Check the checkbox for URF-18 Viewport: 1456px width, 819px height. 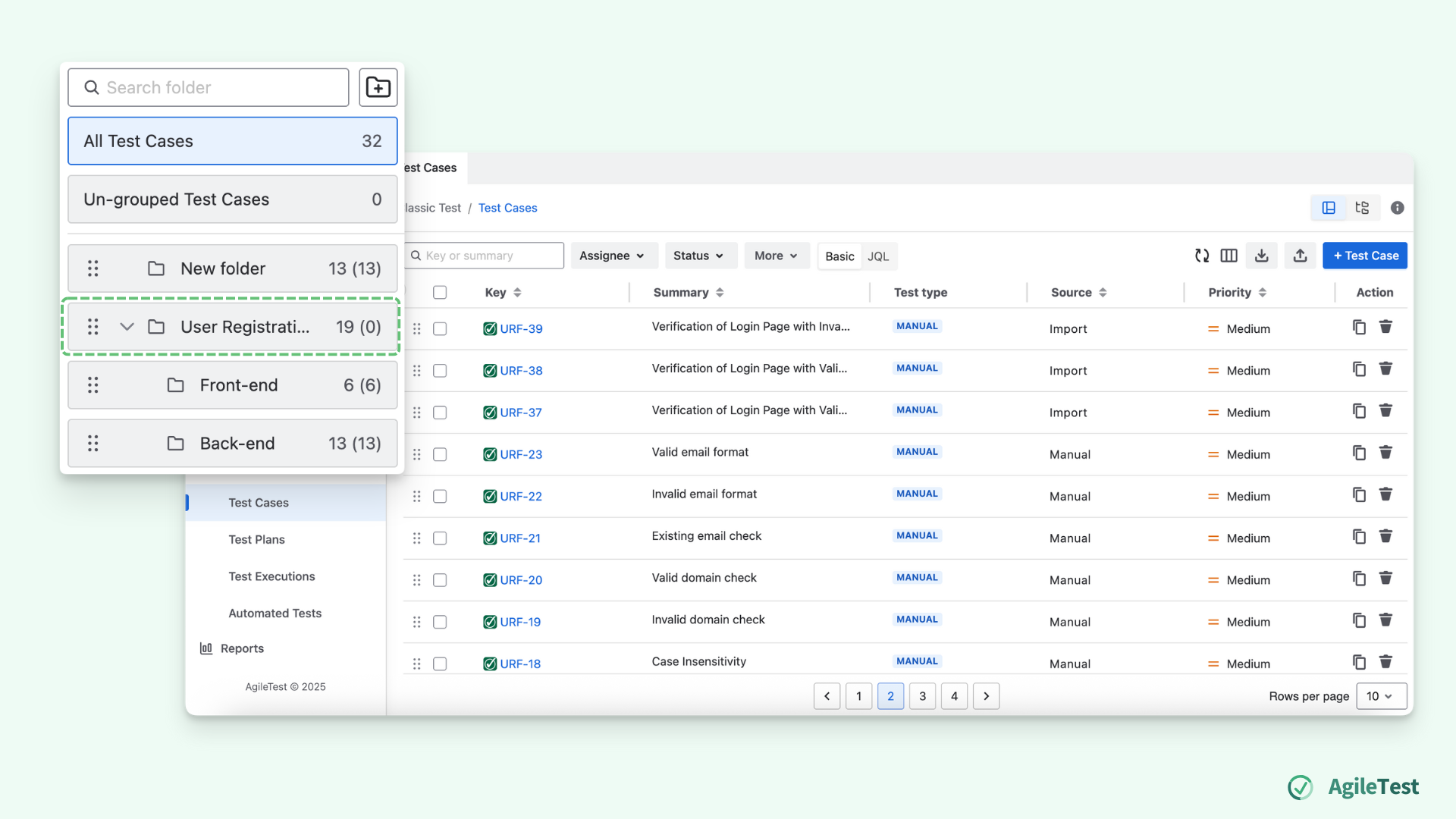[x=440, y=663]
